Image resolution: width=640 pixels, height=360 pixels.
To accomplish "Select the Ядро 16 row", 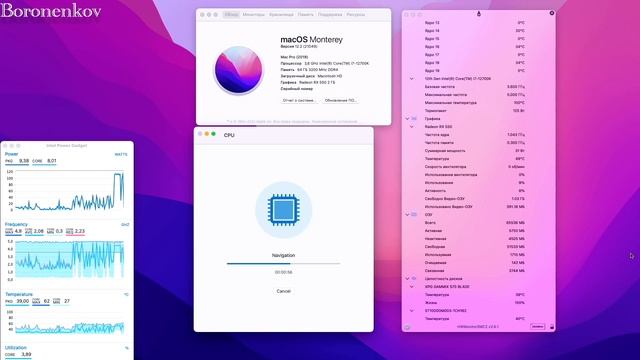I will pos(475,47).
